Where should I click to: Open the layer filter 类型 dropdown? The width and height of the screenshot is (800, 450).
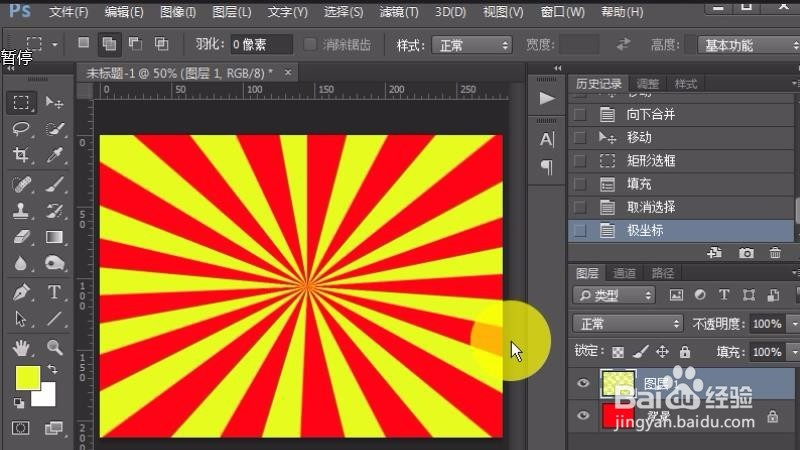click(x=614, y=295)
